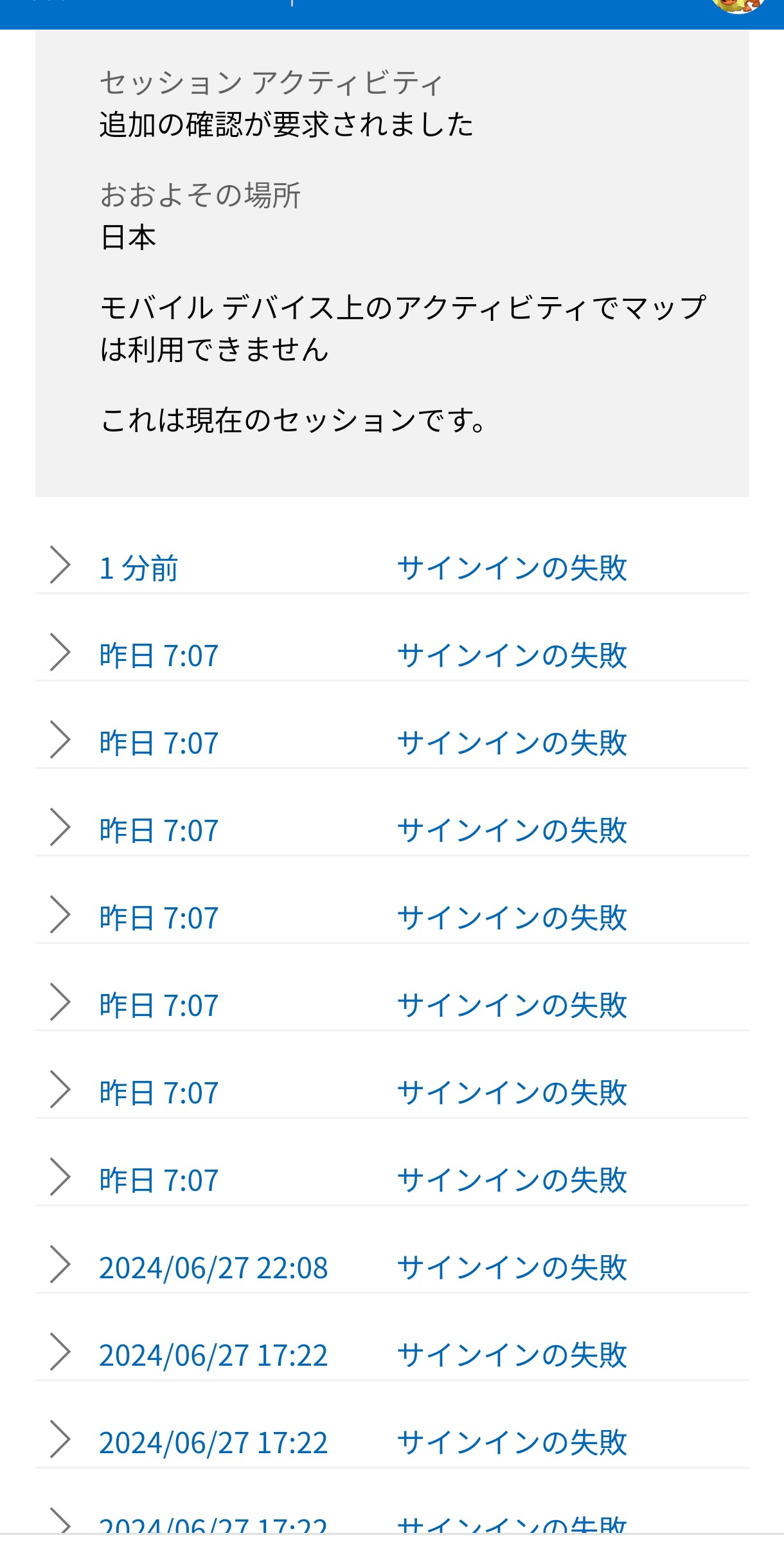Open サインインの失敗 in the fourth 昨日 7:07 row
The width and height of the screenshot is (784, 1549).
coord(512,918)
